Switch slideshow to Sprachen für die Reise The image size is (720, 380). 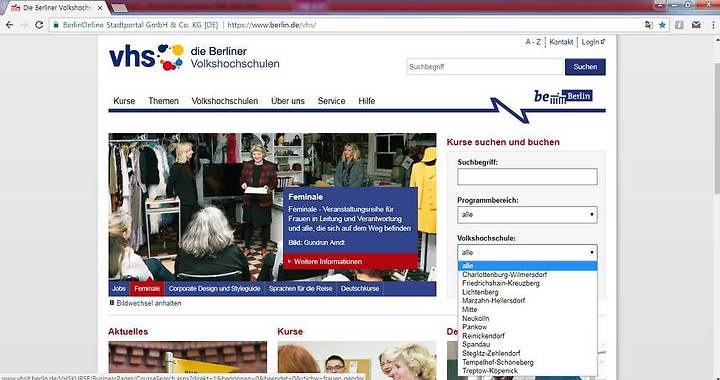(300, 289)
